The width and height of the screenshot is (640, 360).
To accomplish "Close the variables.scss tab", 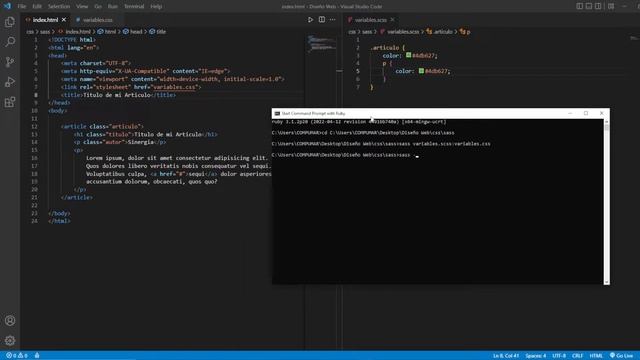I will [x=392, y=20].
